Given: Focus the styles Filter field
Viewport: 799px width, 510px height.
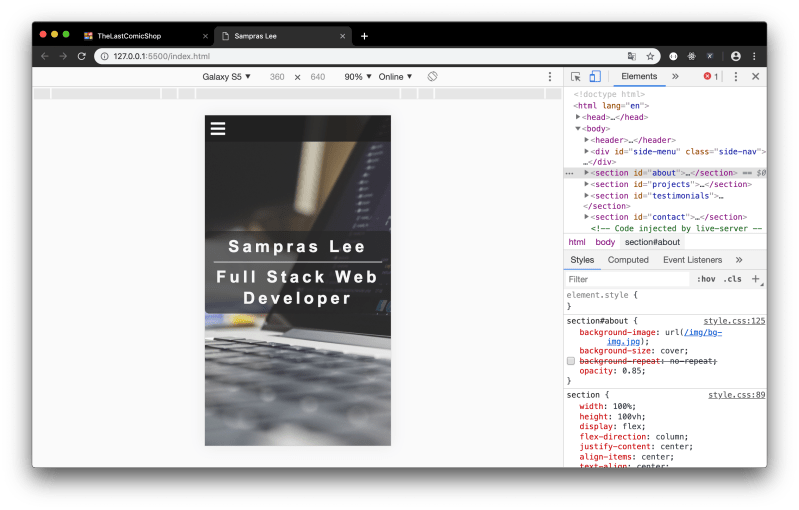Looking at the screenshot, I should (x=627, y=279).
